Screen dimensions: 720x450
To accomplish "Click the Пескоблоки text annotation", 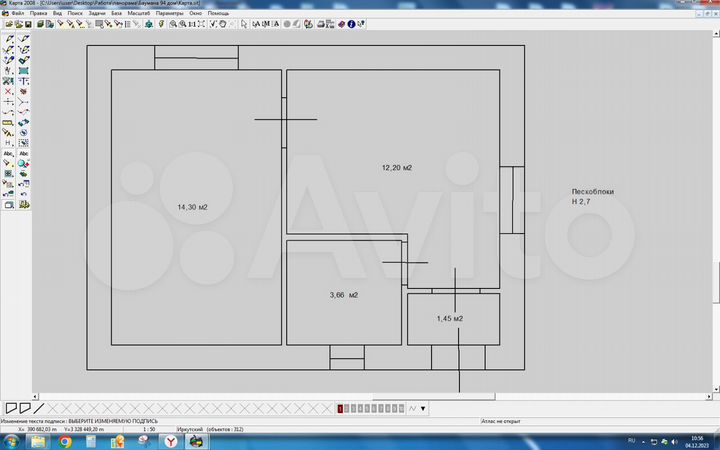I will coord(592,191).
